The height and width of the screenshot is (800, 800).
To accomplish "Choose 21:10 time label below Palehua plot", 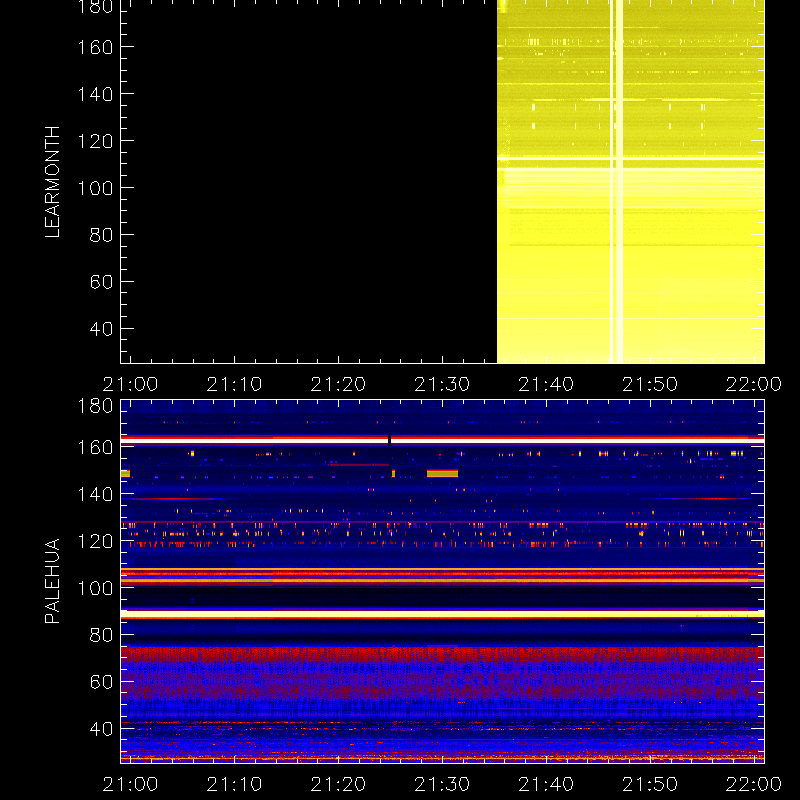I will point(234,784).
